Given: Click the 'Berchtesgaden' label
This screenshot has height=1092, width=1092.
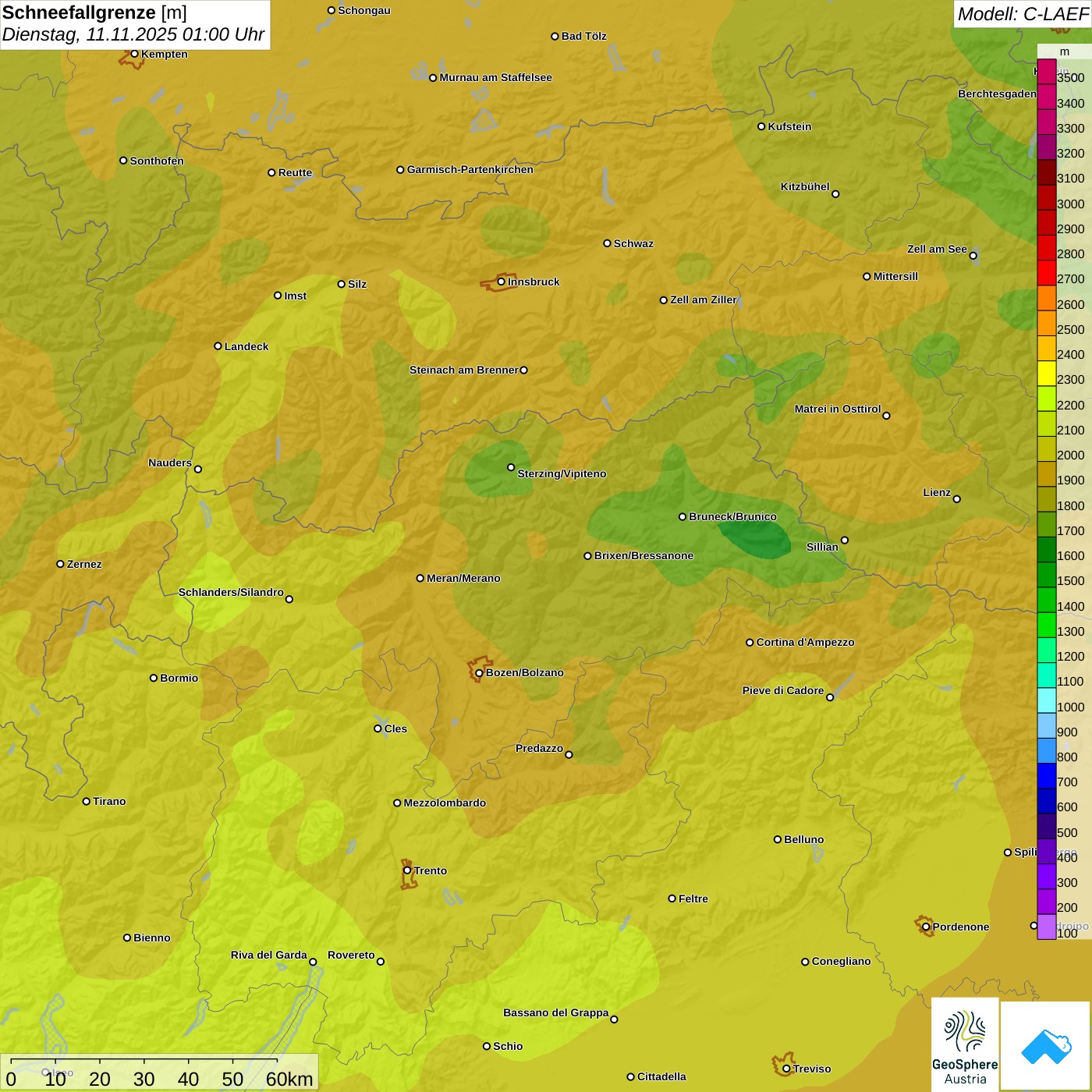Looking at the screenshot, I should pyautogui.click(x=997, y=94).
